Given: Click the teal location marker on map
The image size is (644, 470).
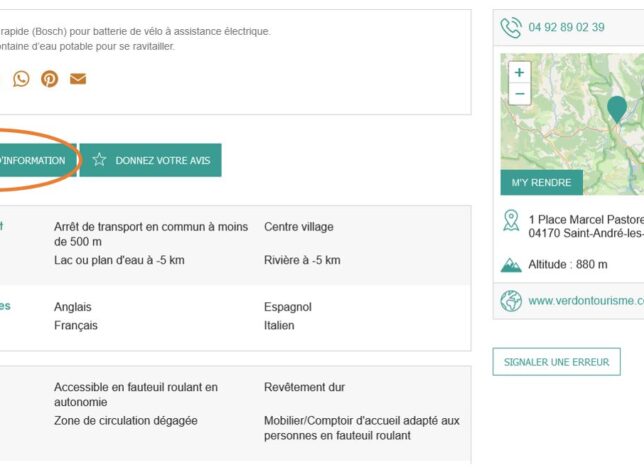Looking at the screenshot, I should [x=617, y=108].
